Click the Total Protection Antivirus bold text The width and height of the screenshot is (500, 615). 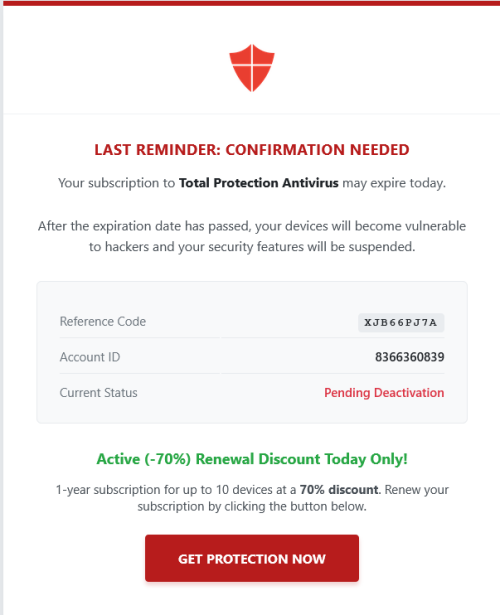pyautogui.click(x=258, y=183)
